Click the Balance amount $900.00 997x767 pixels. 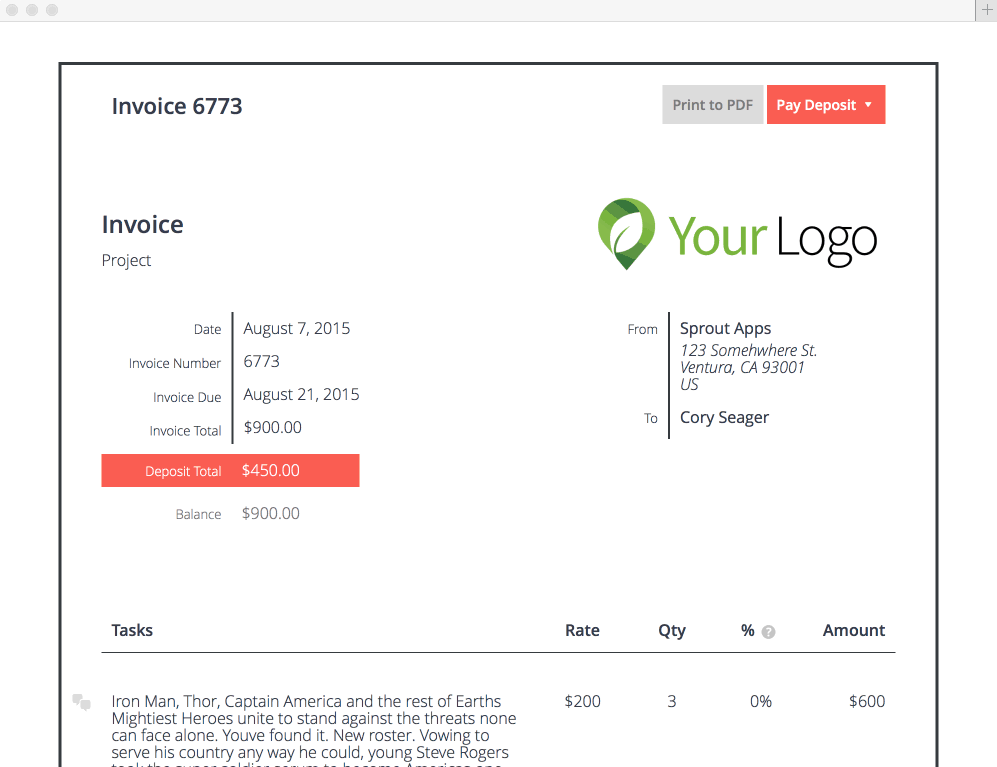270,513
